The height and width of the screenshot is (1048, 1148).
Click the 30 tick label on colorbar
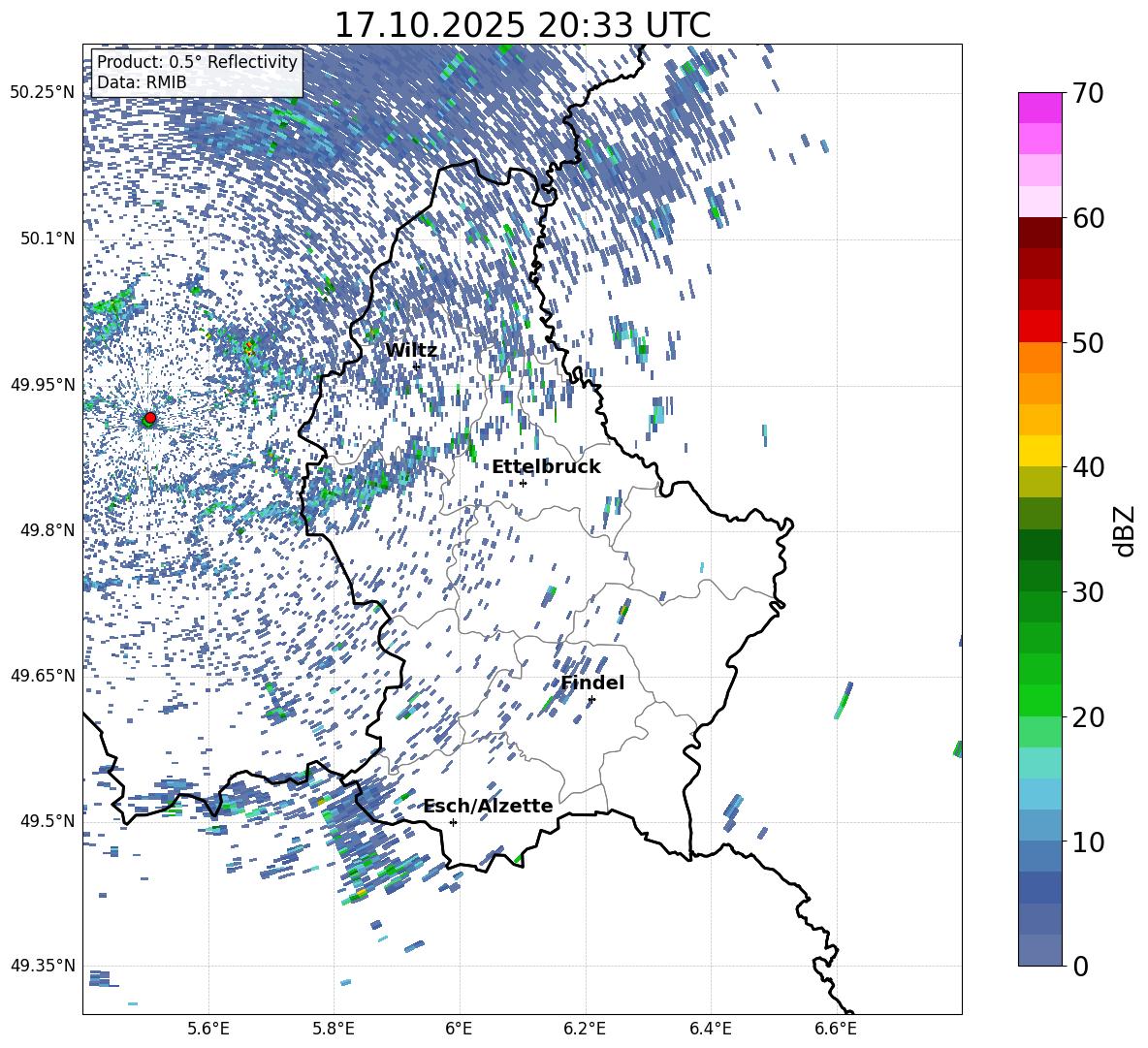click(x=1088, y=592)
